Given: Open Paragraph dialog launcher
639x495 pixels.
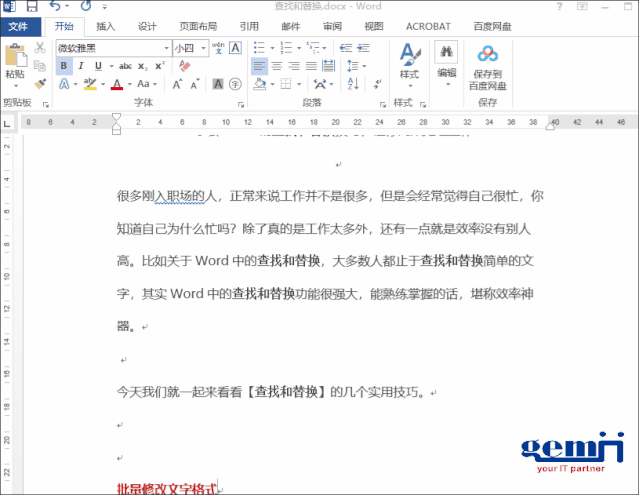Looking at the screenshot, I should click(383, 104).
